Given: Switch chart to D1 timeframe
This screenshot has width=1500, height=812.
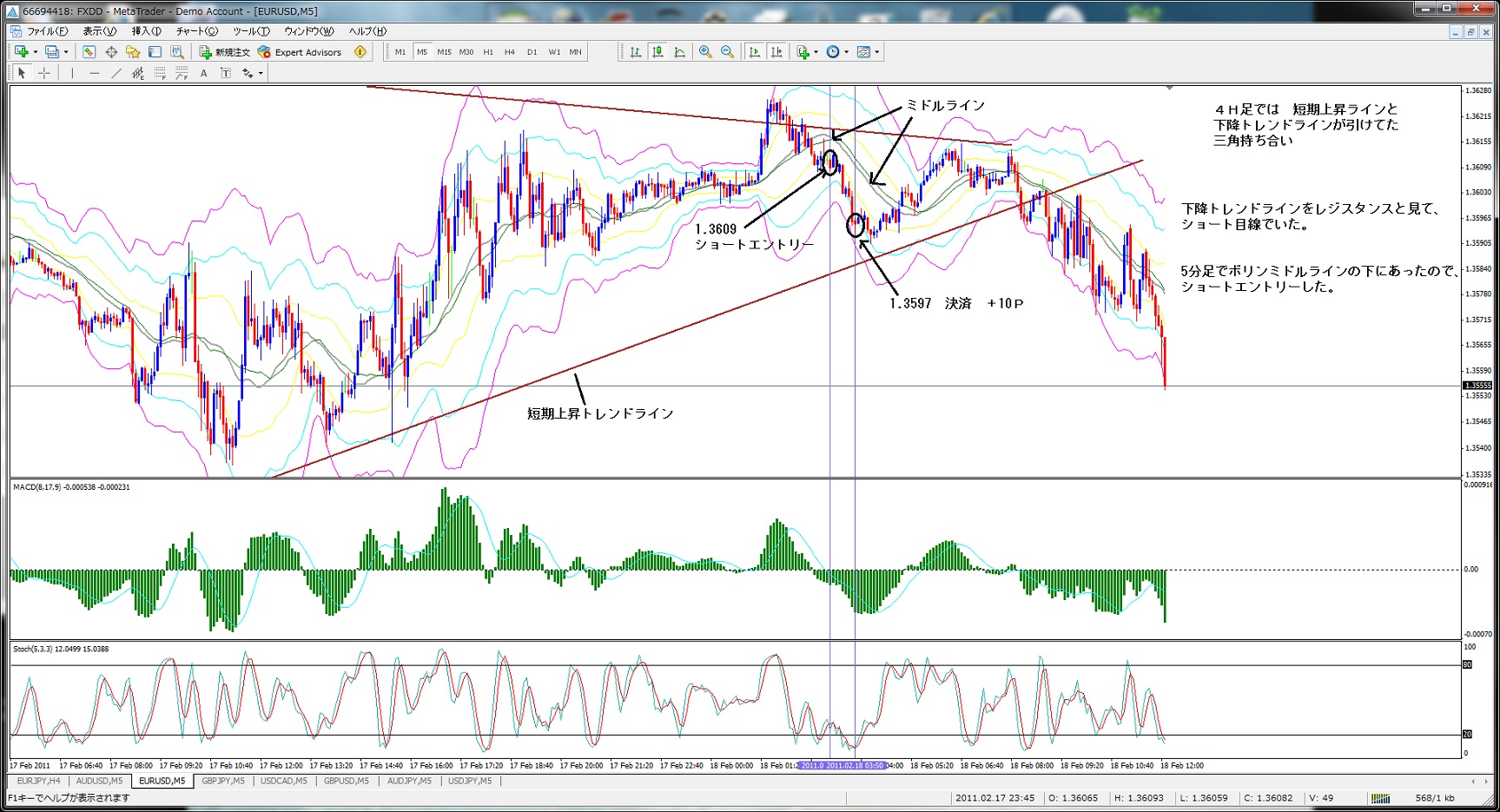Looking at the screenshot, I should [532, 52].
